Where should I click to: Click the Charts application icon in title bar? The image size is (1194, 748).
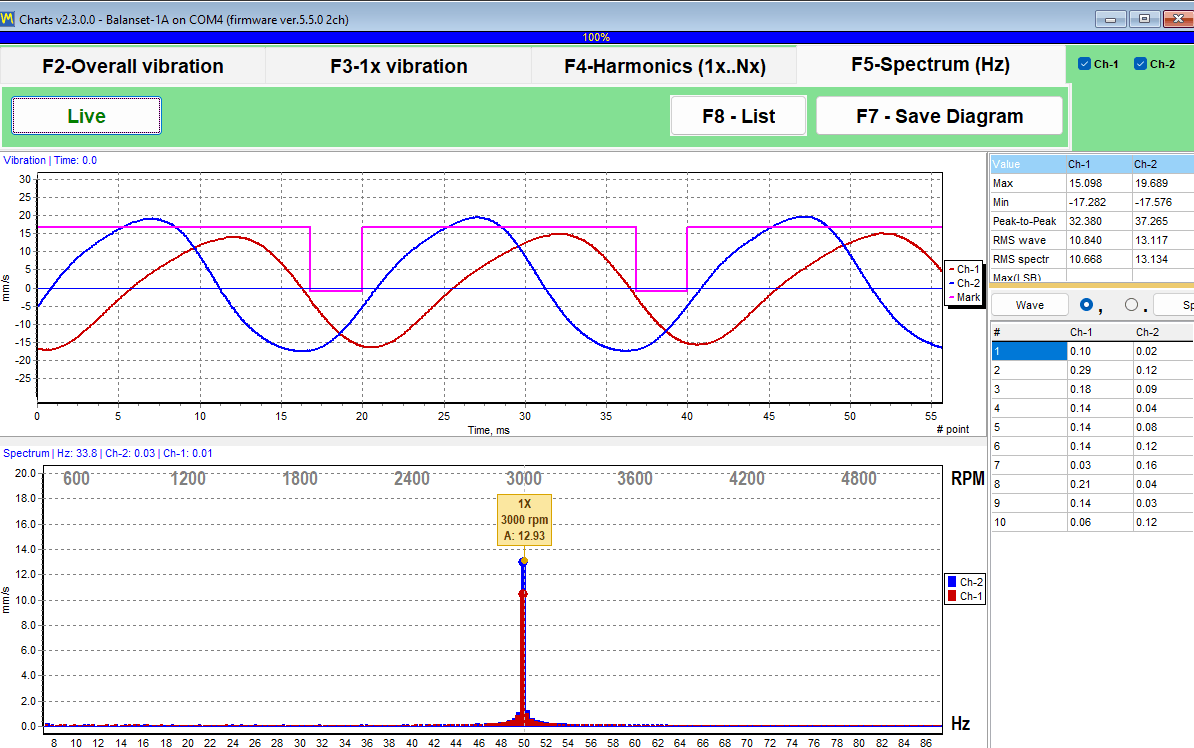[x=8, y=19]
